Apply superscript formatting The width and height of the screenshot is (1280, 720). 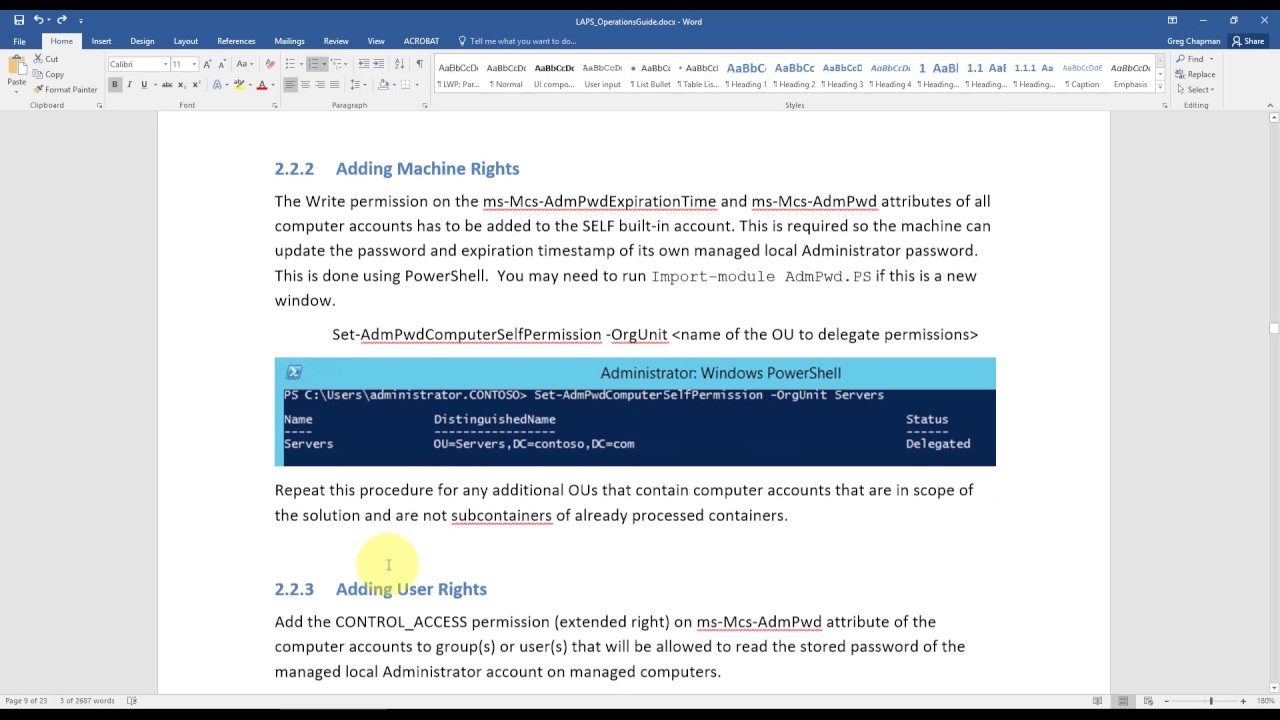tap(196, 85)
